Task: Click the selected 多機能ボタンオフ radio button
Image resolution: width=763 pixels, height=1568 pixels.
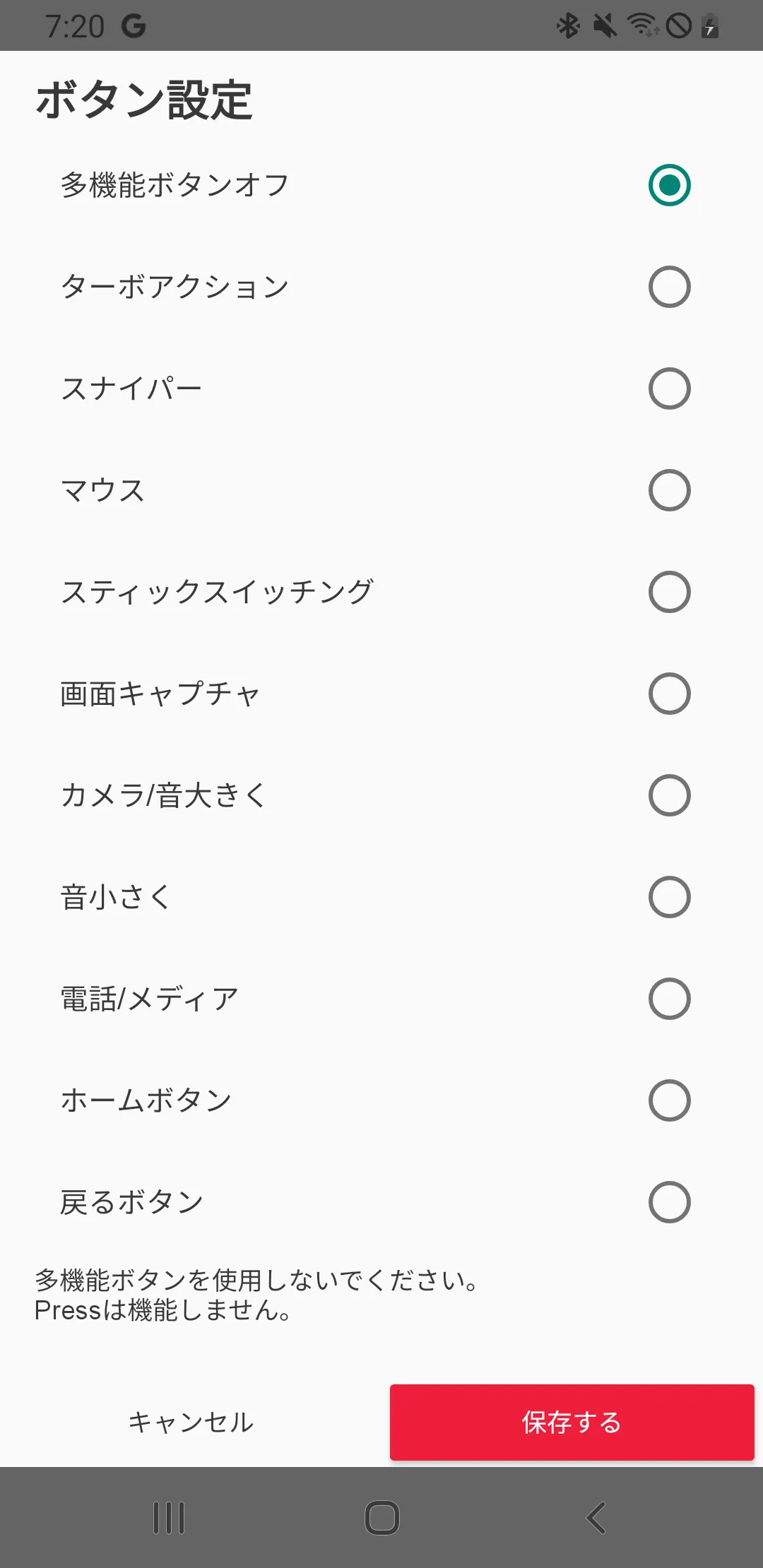Action: pos(669,185)
